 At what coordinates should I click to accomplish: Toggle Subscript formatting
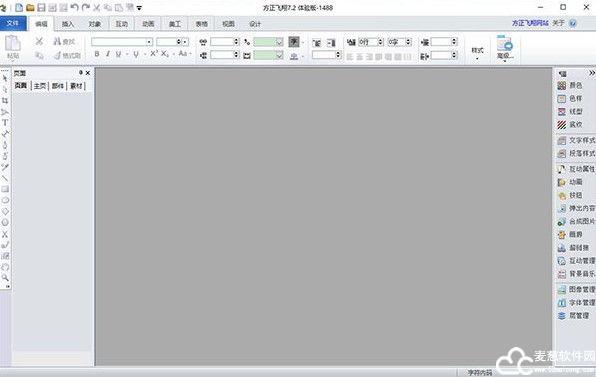click(164, 54)
